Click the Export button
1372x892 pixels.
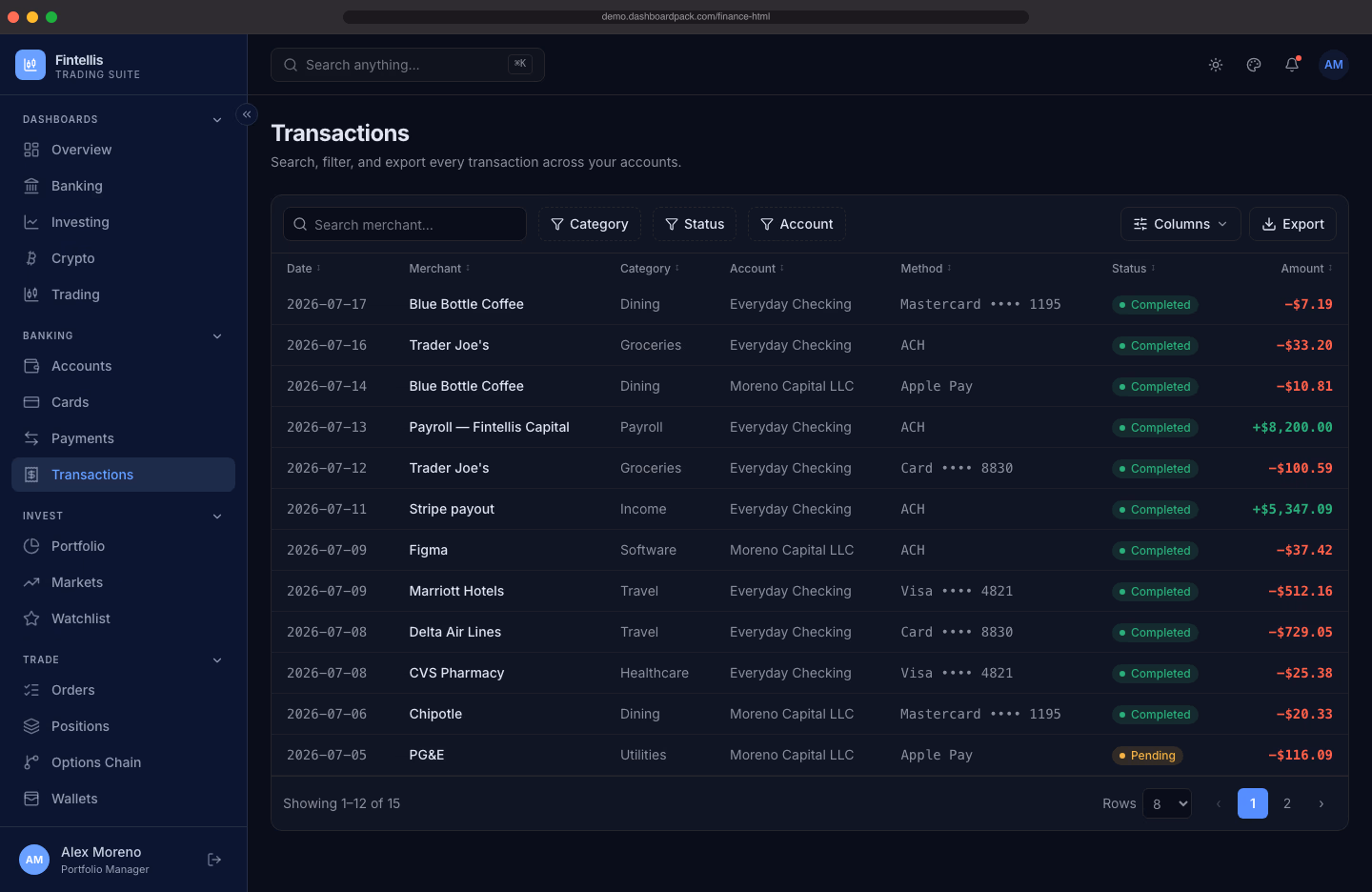1293,224
